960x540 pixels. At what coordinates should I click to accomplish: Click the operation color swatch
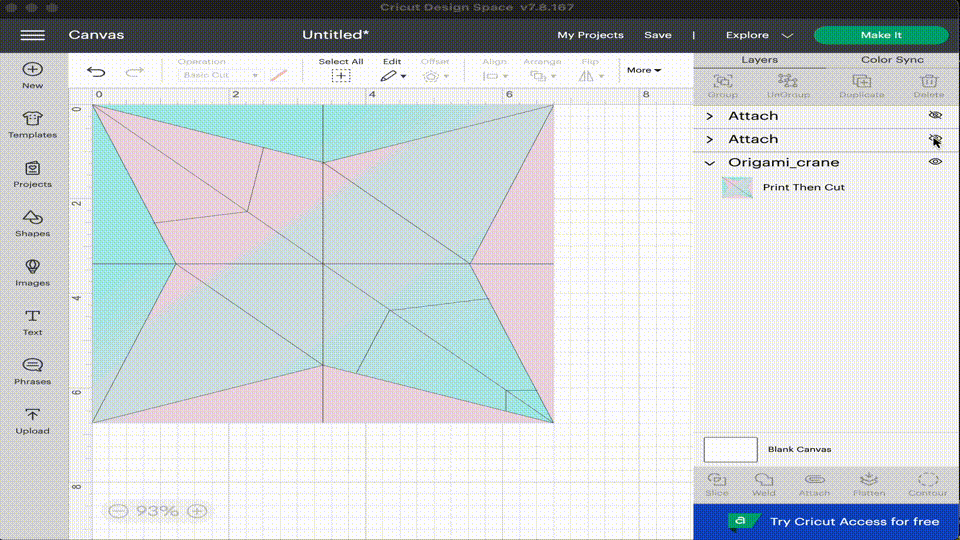click(x=279, y=75)
